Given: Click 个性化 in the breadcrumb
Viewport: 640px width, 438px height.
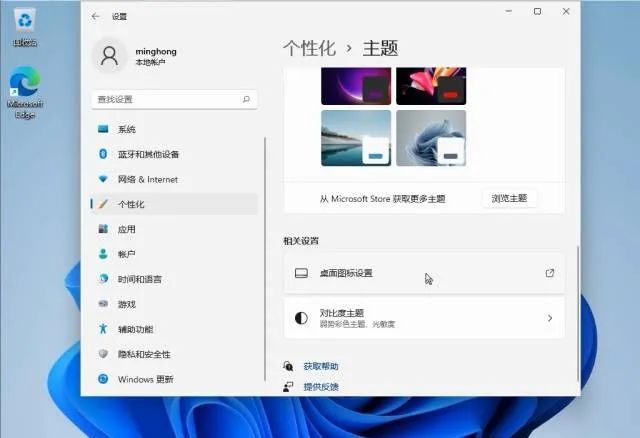Looking at the screenshot, I should [310, 48].
